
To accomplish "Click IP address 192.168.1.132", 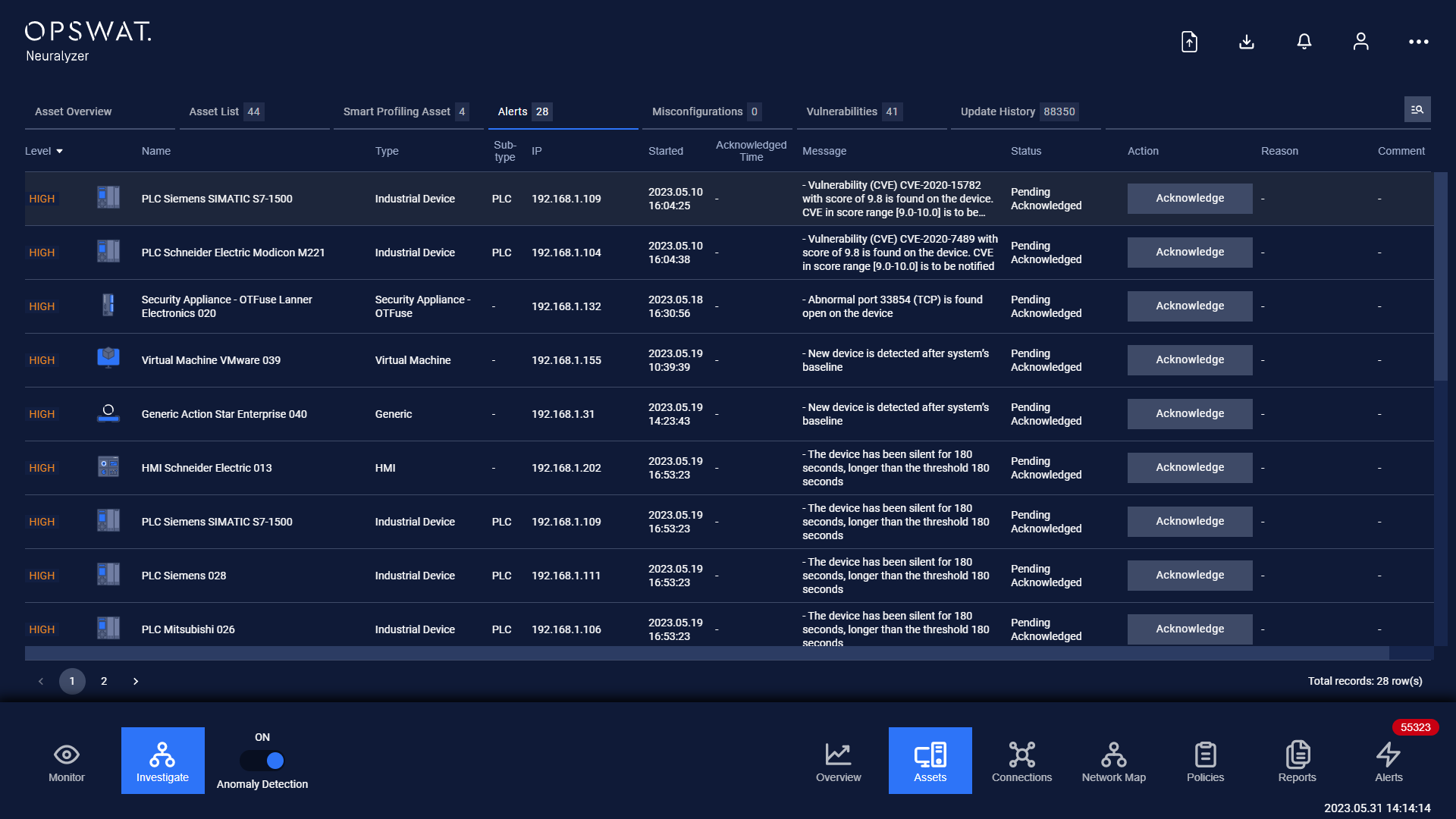I will [x=566, y=306].
